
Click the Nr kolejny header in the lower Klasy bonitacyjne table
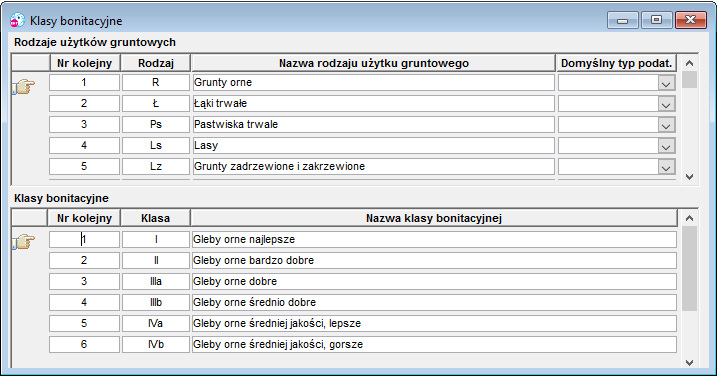(84, 218)
